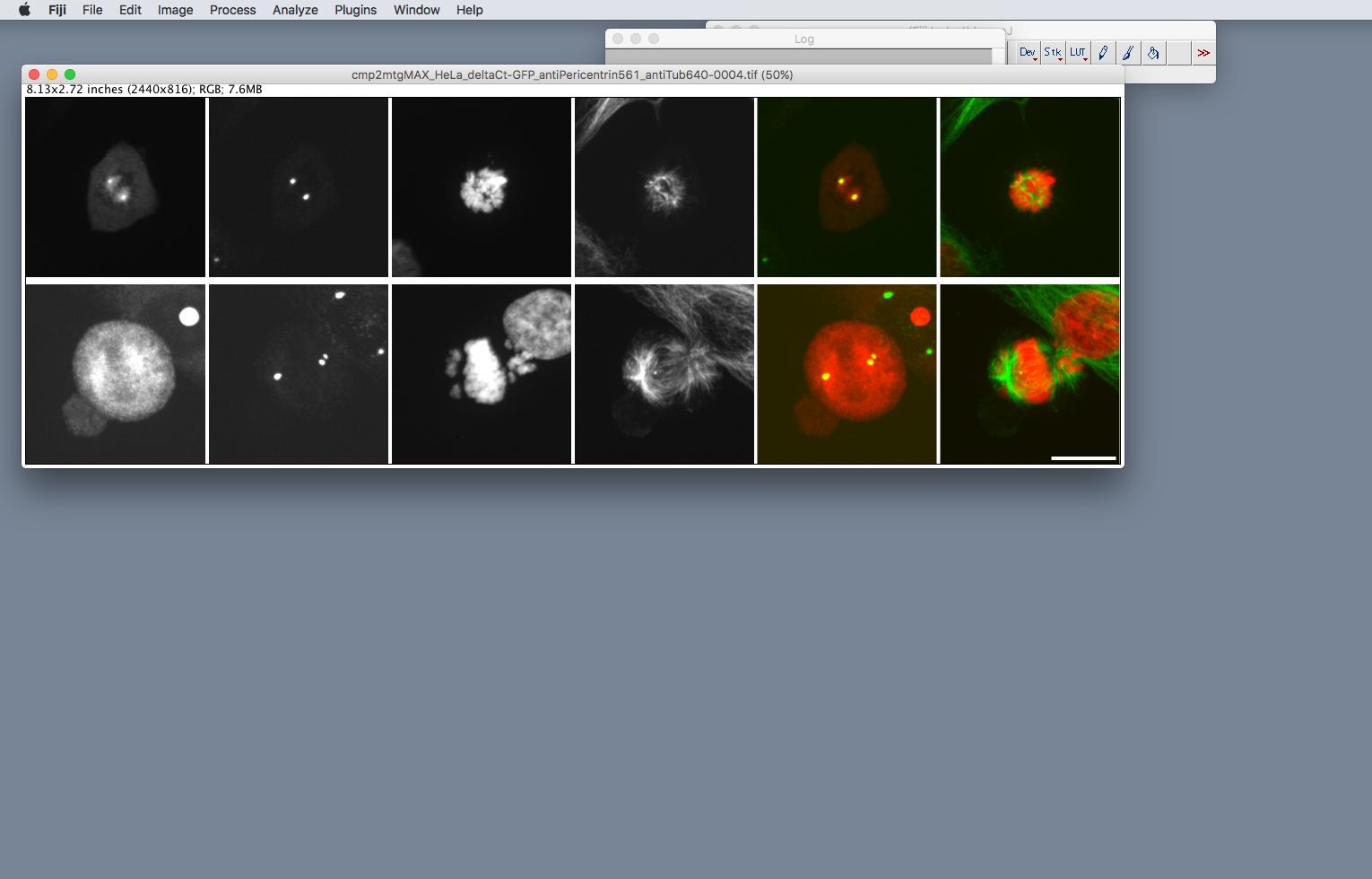Click the white scale bar in last panel
The width and height of the screenshot is (1372, 879).
pyautogui.click(x=1083, y=458)
